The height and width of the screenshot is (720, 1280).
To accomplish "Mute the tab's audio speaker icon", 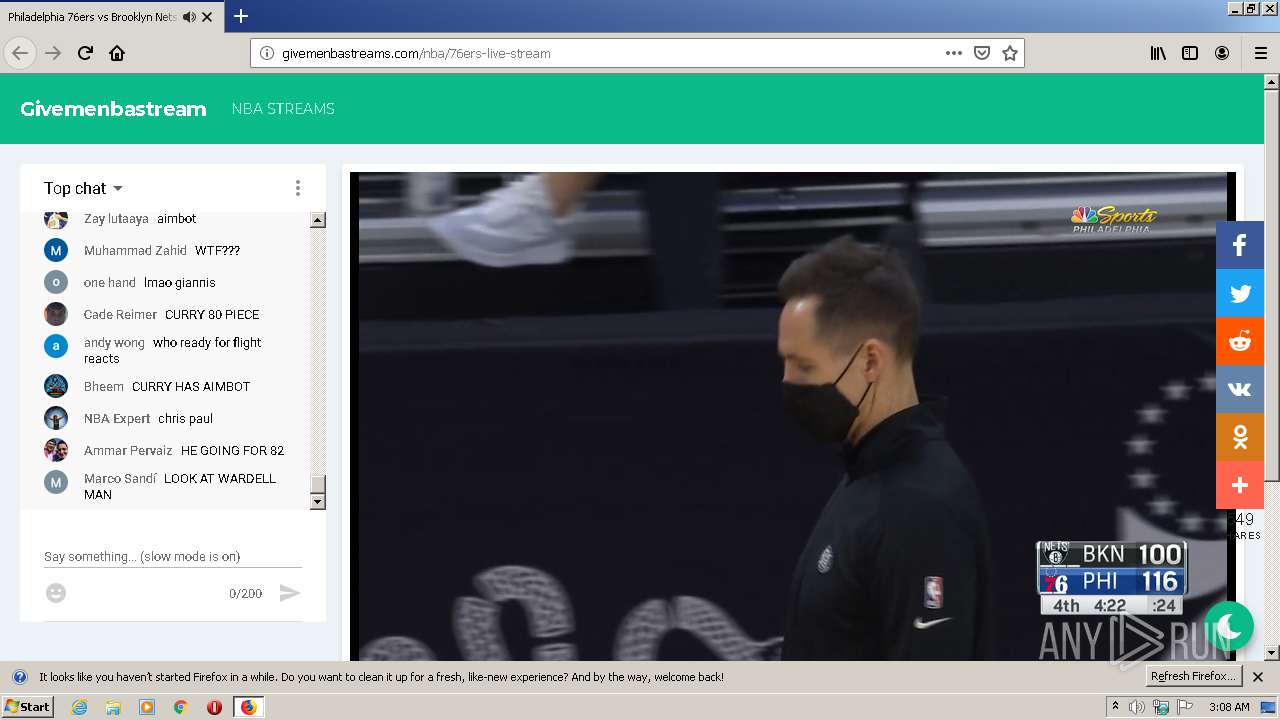I will (189, 17).
